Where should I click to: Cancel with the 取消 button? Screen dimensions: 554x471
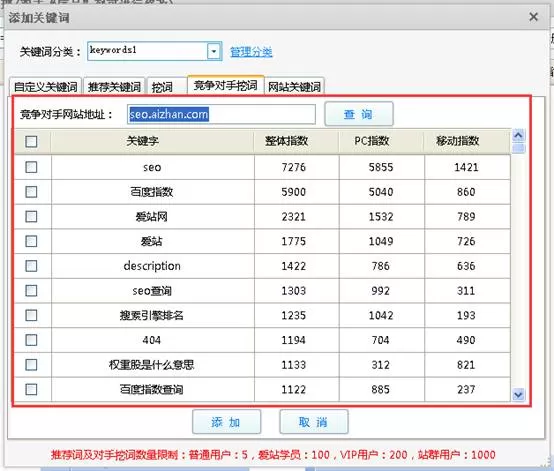pos(313,422)
